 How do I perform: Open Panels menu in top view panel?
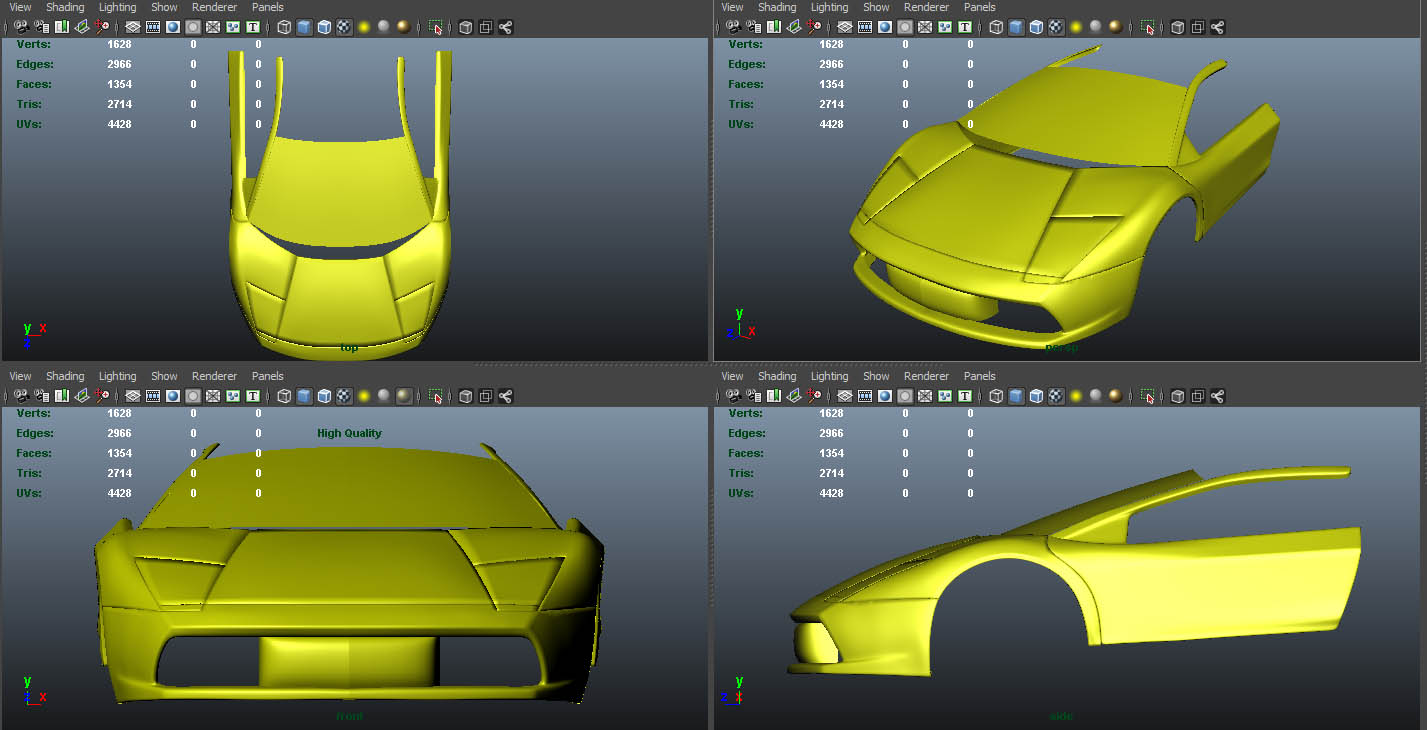tap(268, 7)
